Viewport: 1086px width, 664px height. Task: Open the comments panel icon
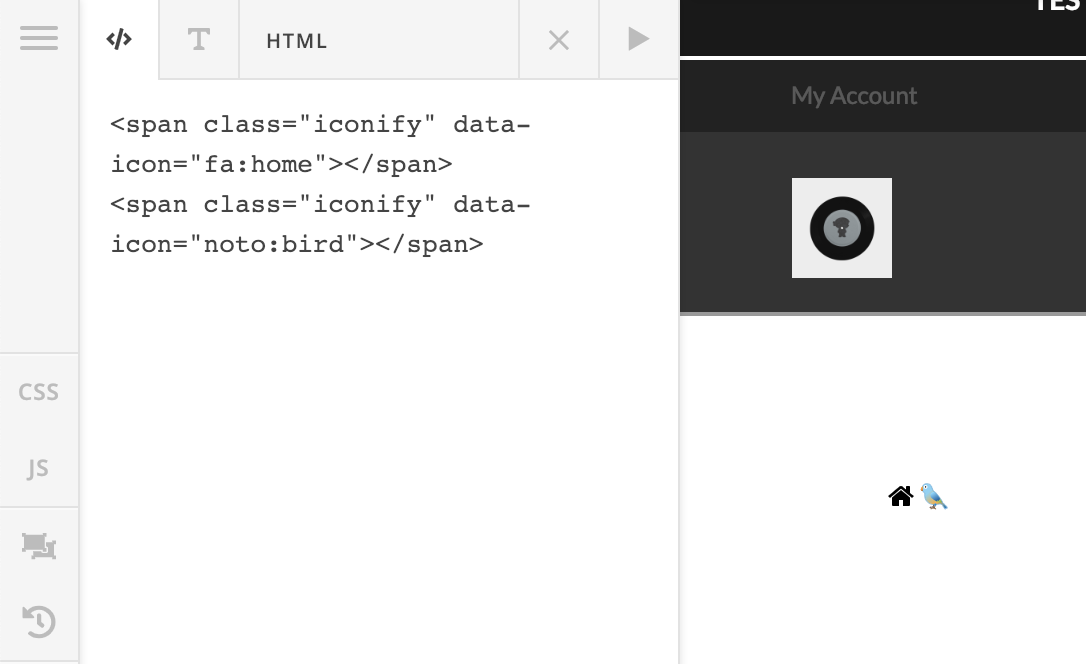click(x=39, y=546)
